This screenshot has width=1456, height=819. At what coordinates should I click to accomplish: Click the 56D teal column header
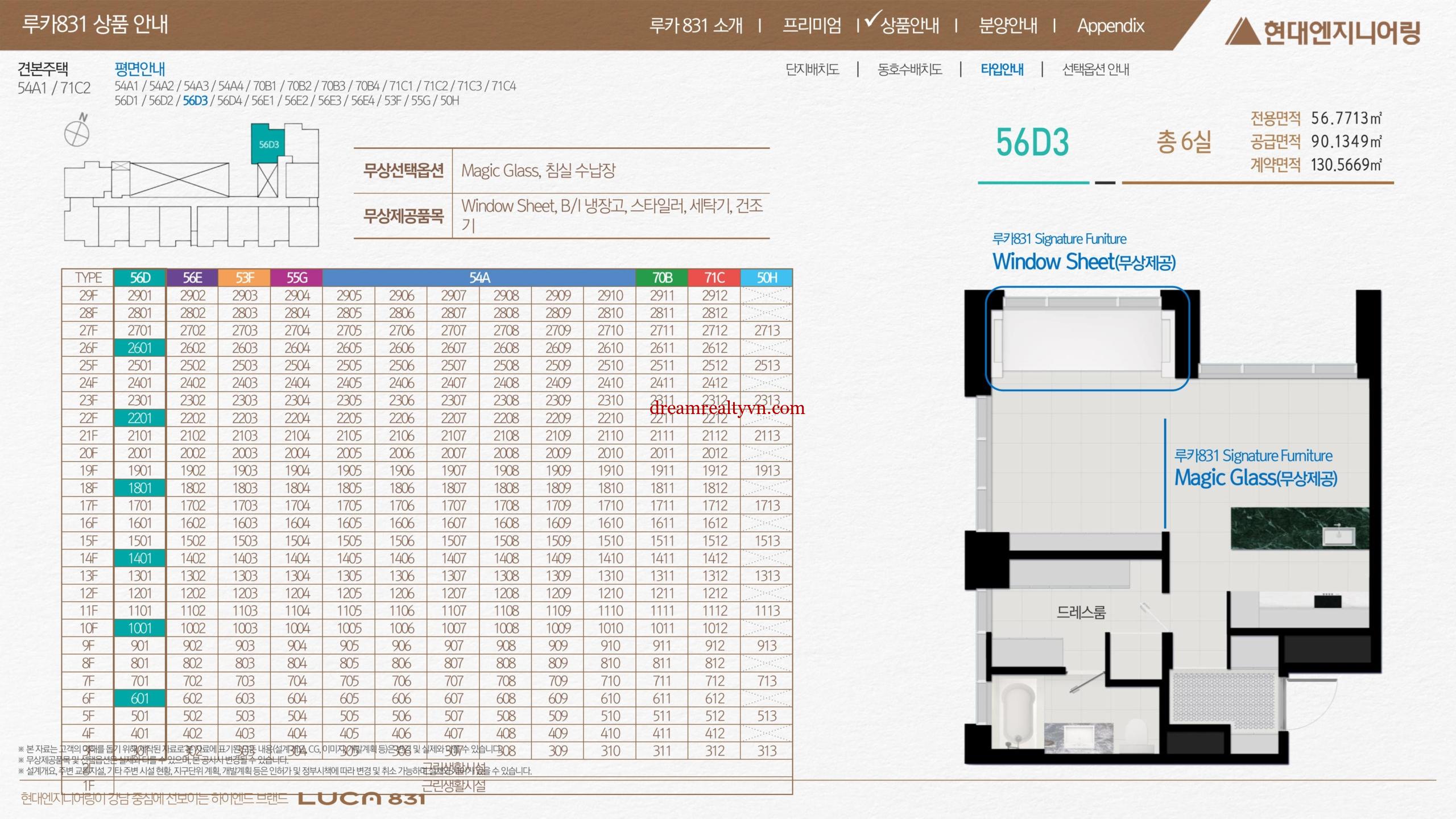pyautogui.click(x=140, y=278)
